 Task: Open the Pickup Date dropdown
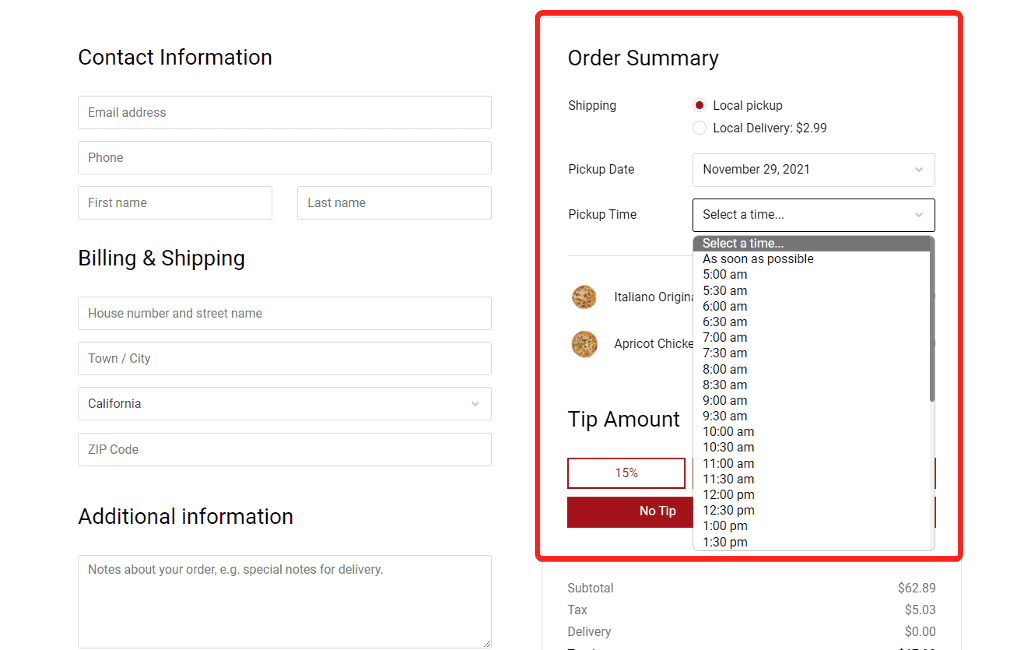[813, 170]
